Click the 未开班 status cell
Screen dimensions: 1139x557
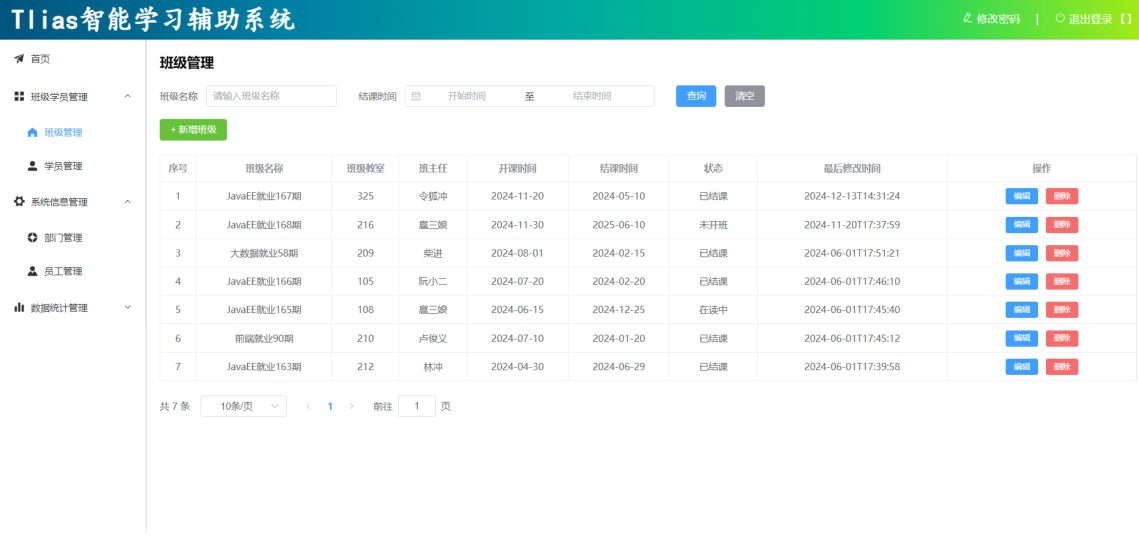point(713,224)
